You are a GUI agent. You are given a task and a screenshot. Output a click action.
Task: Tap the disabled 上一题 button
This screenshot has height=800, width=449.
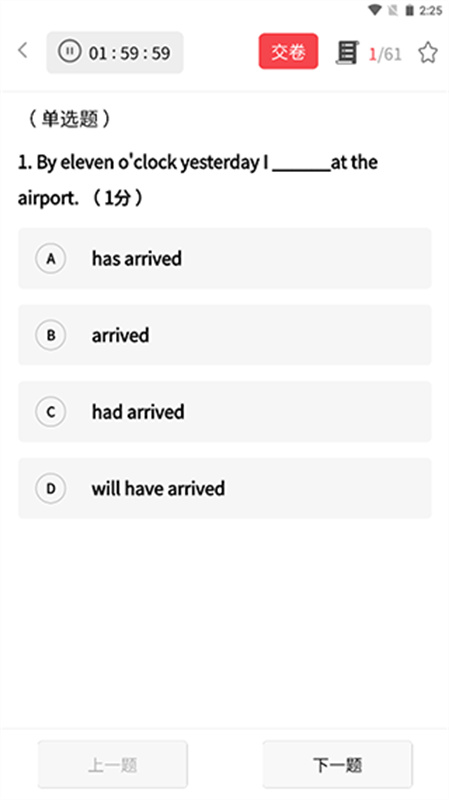click(112, 764)
